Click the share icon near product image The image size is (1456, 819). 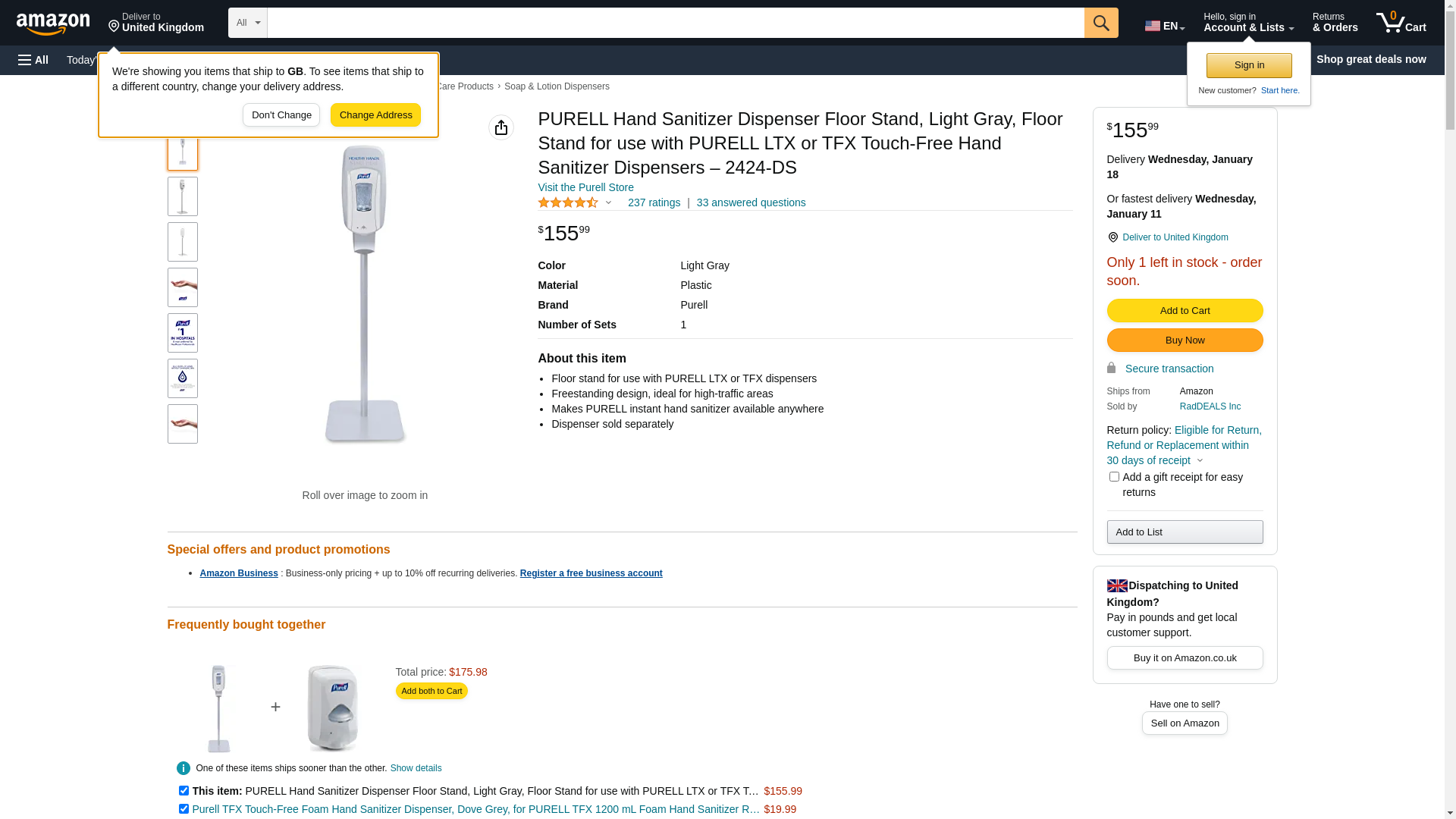click(501, 127)
